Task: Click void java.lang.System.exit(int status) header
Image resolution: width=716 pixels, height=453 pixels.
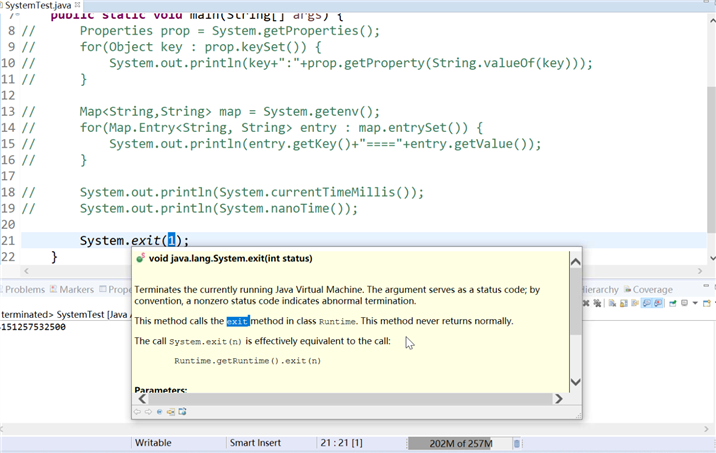Action: 231,258
